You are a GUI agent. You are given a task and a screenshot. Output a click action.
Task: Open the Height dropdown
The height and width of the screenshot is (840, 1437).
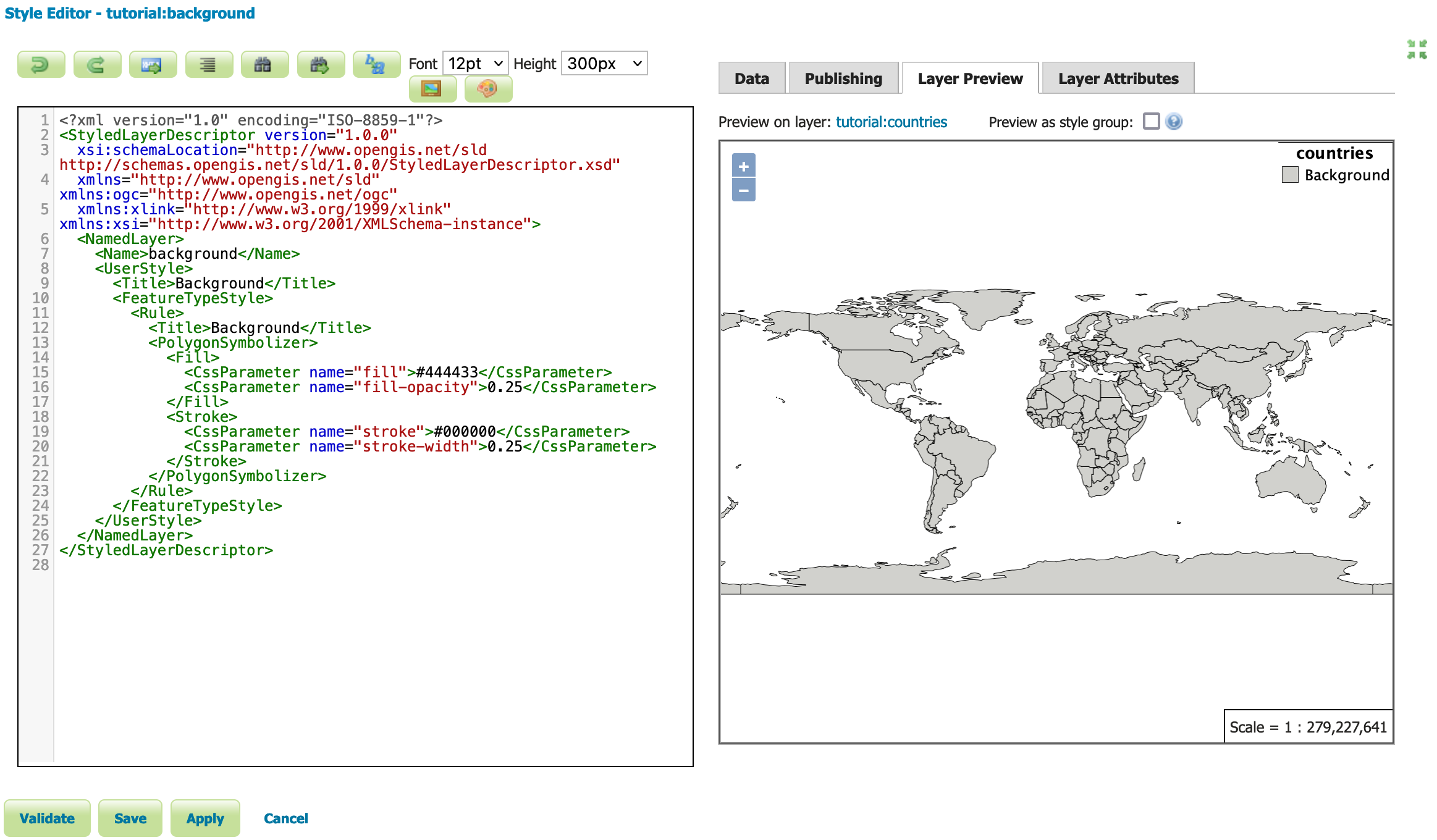pos(604,63)
